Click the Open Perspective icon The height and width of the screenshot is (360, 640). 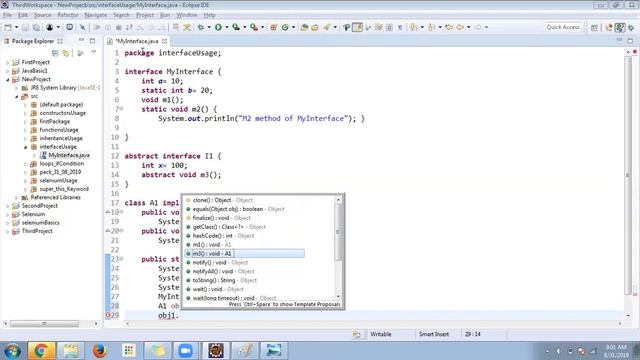(594, 27)
